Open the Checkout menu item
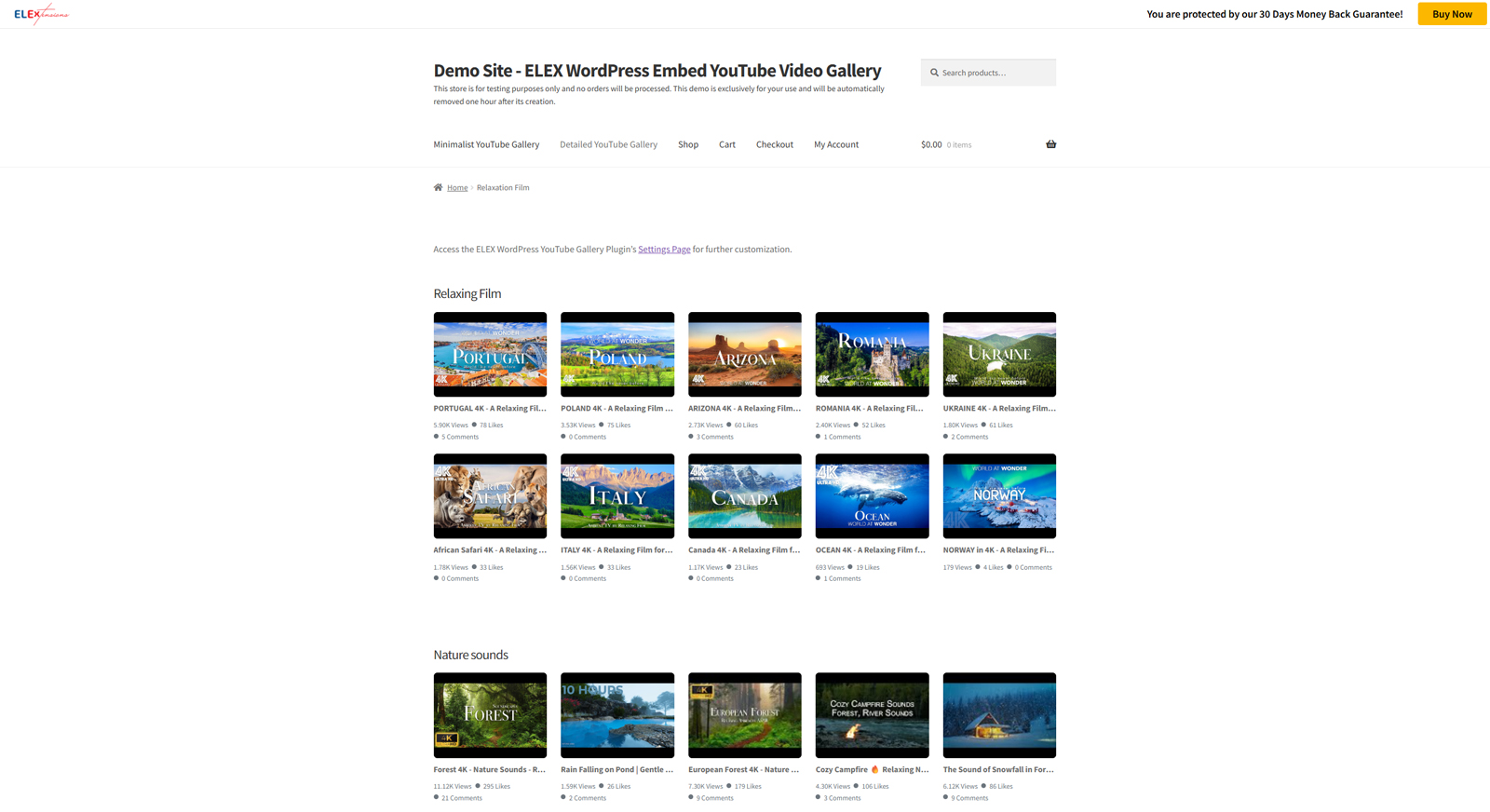1490x812 pixels. tap(775, 144)
